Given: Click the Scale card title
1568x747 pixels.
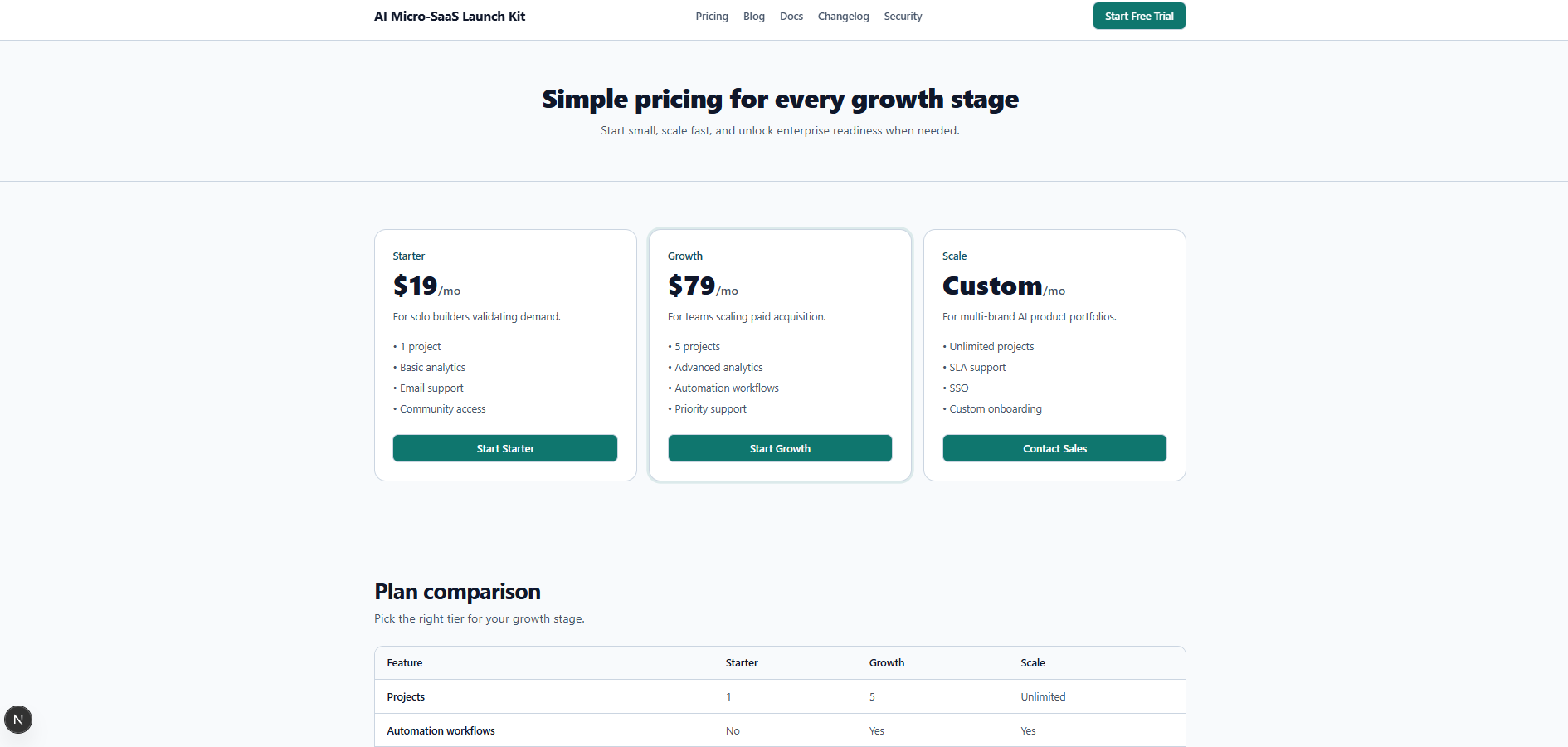Looking at the screenshot, I should tap(955, 256).
